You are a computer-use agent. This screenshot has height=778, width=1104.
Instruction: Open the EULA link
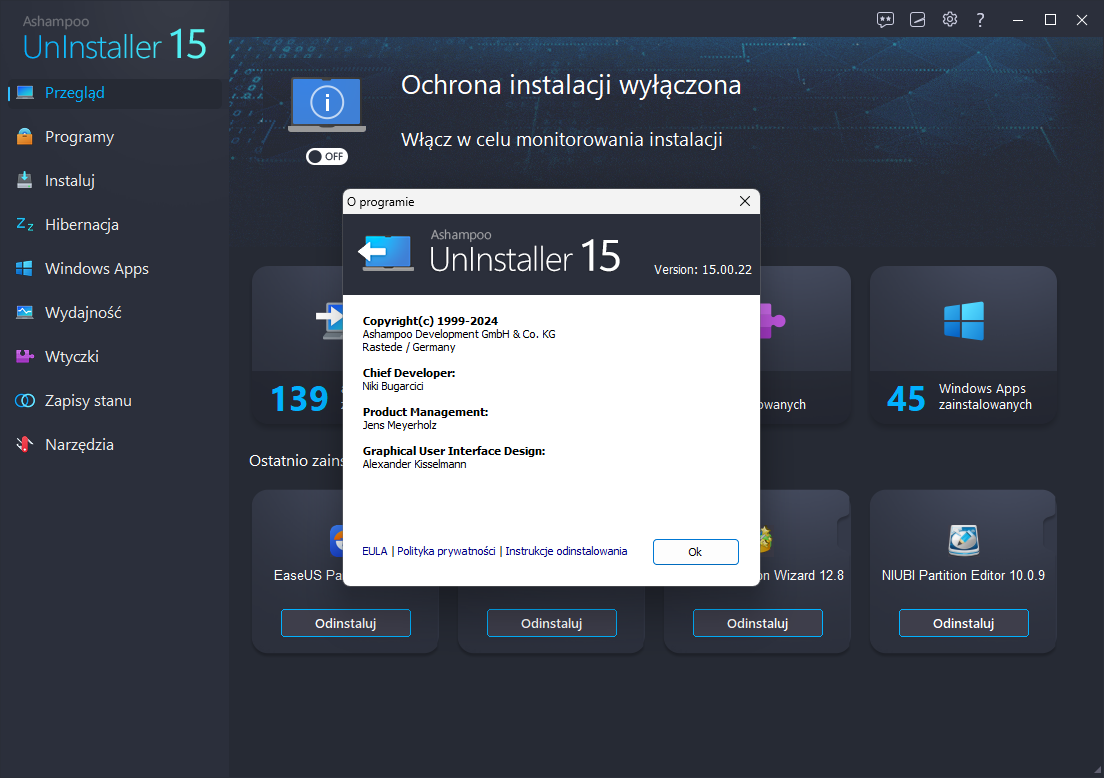[x=375, y=551]
